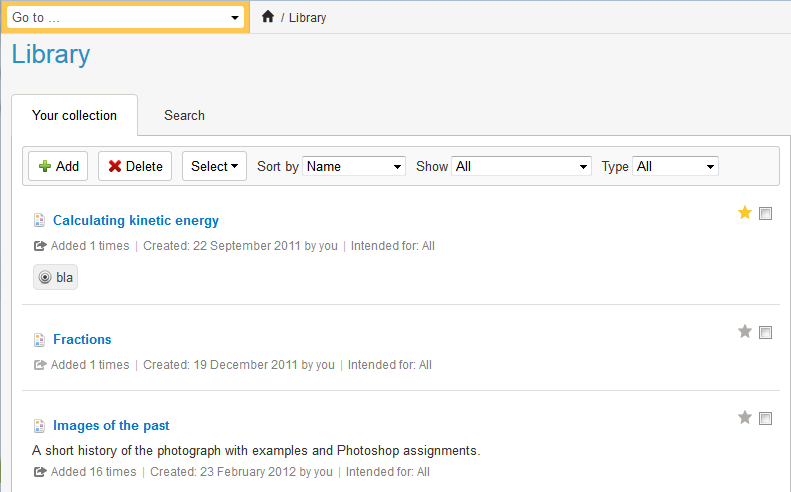The width and height of the screenshot is (791, 492).
Task: Open the Go to dropdown
Action: (x=125, y=17)
